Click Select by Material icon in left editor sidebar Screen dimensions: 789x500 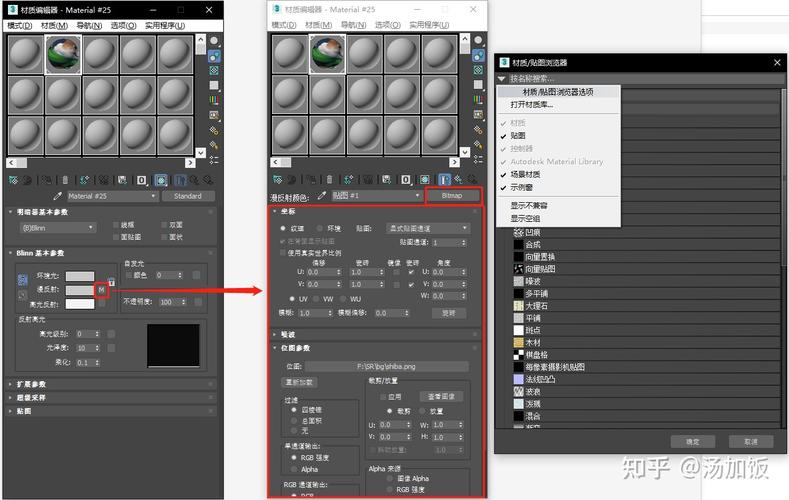point(214,145)
